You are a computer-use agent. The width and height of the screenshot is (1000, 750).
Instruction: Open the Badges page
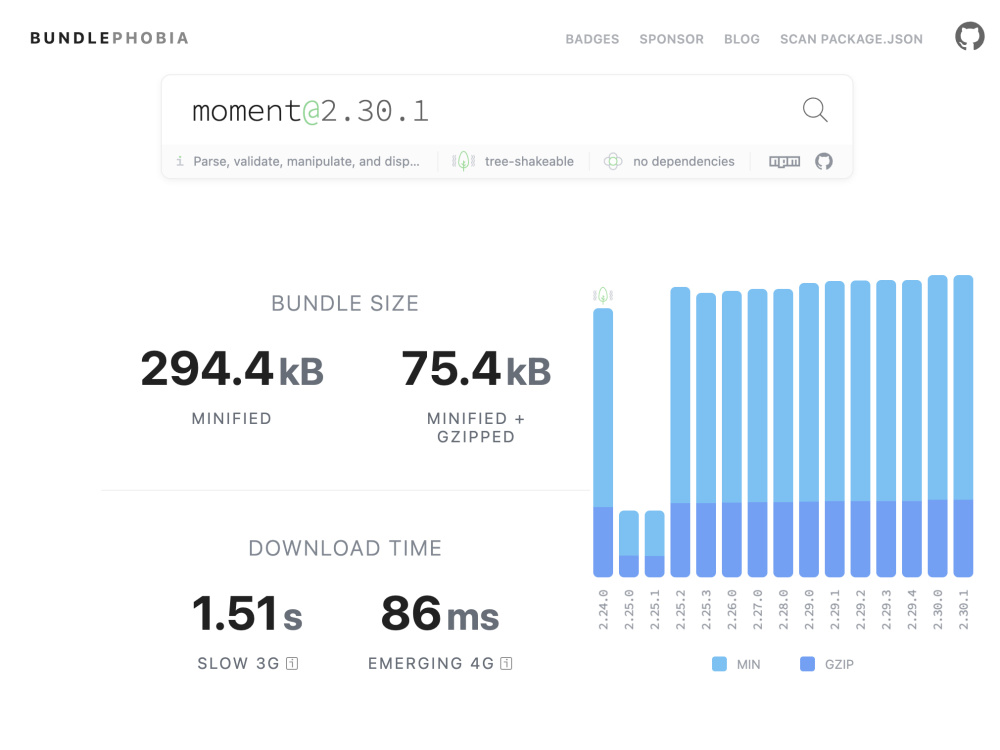(x=592, y=39)
